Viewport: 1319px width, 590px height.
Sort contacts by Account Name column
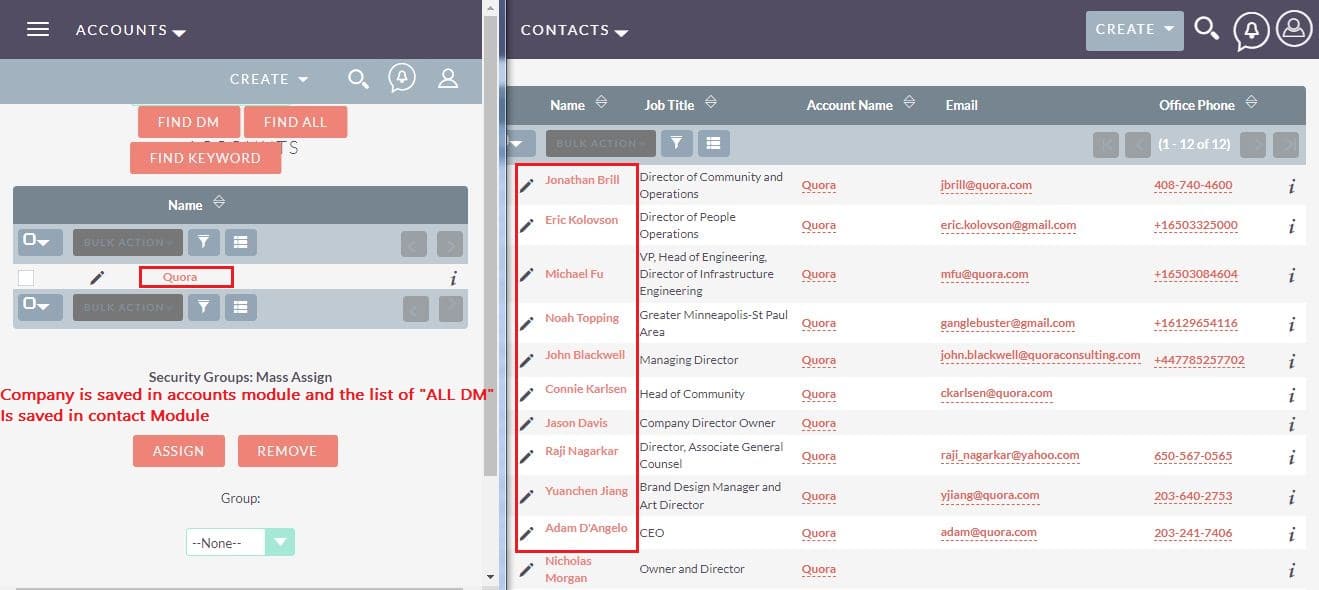point(909,104)
